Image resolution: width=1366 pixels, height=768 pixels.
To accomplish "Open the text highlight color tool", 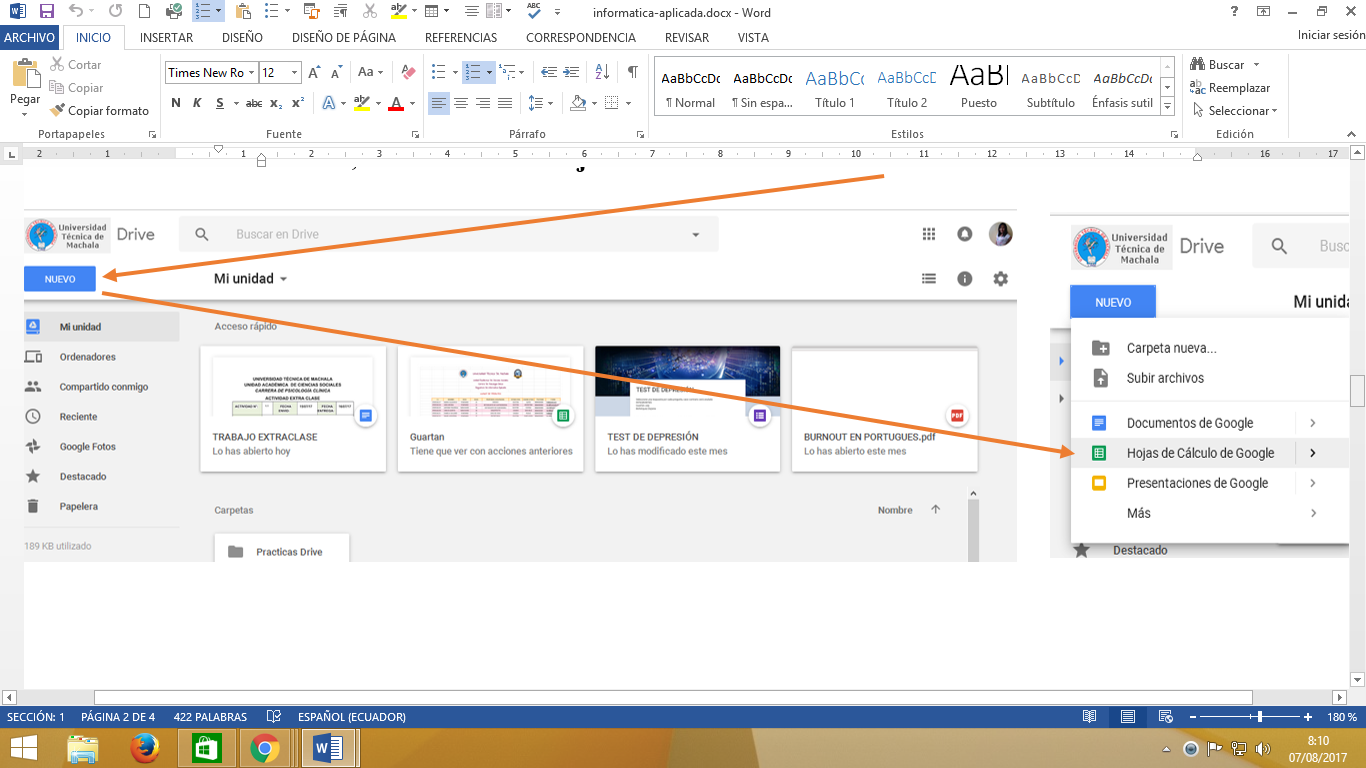I will point(362,102).
